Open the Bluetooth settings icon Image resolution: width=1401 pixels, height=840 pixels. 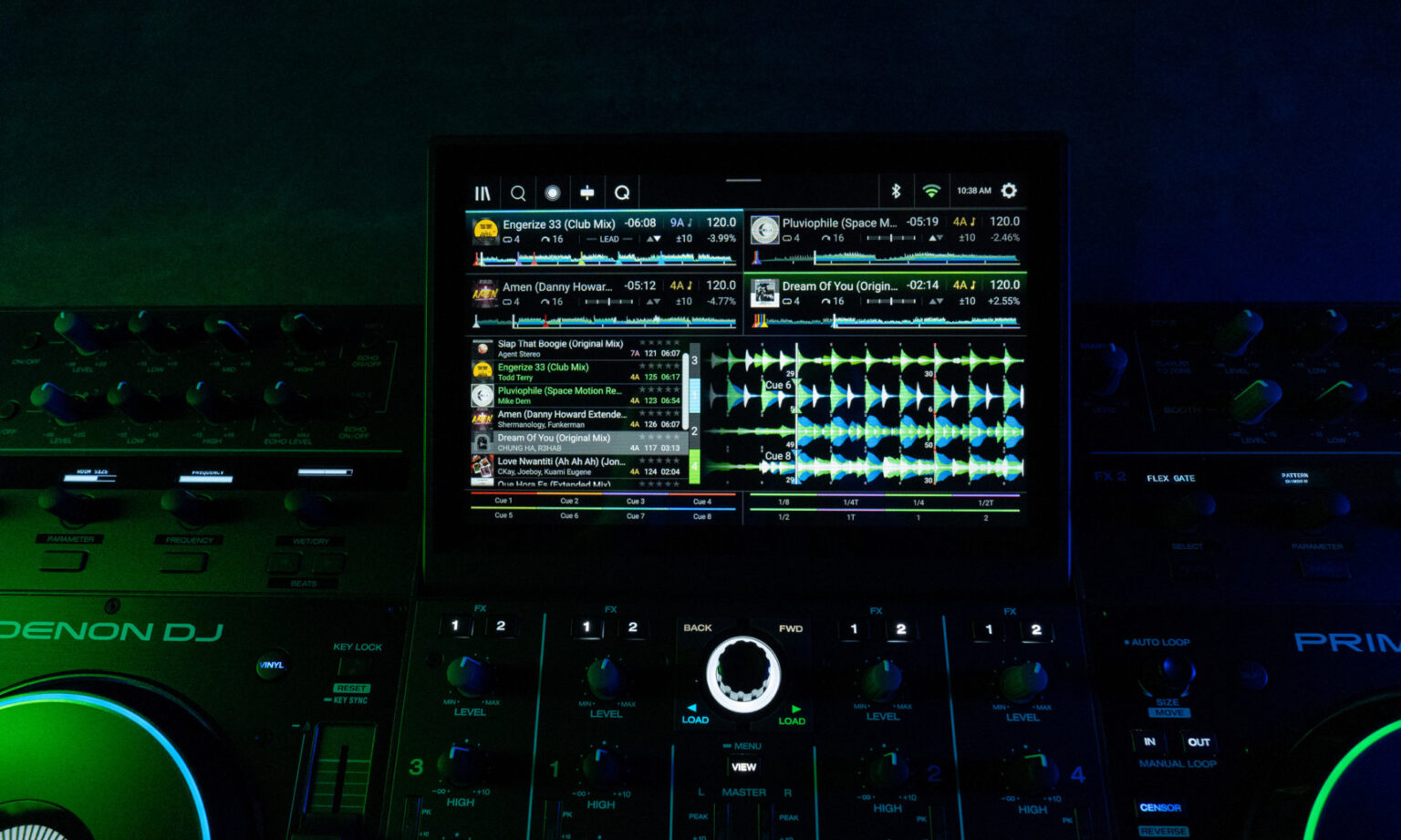(x=896, y=192)
